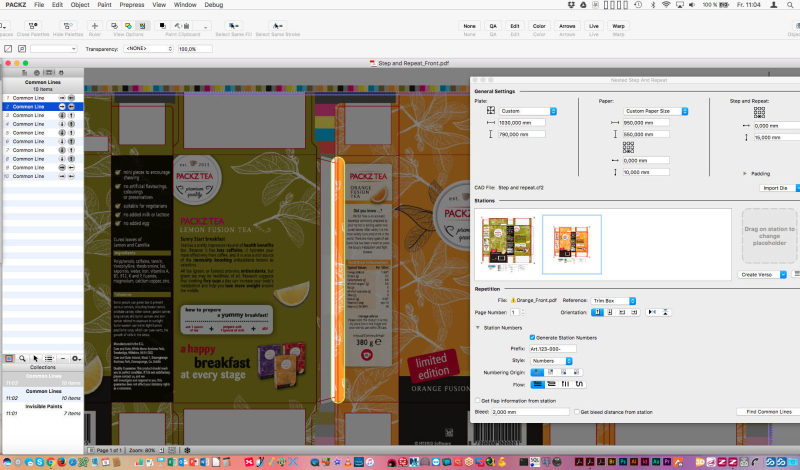Toggle the Ruler toolbar icon
This screenshot has height=470, width=800.
94,26
